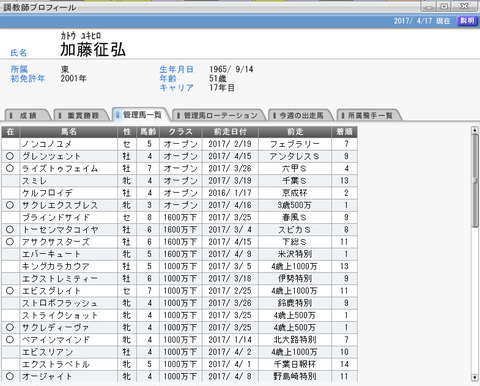Click previous race 千葉日報杯 cell
Viewport: 480px width, 386px height.
pyautogui.click(x=295, y=364)
